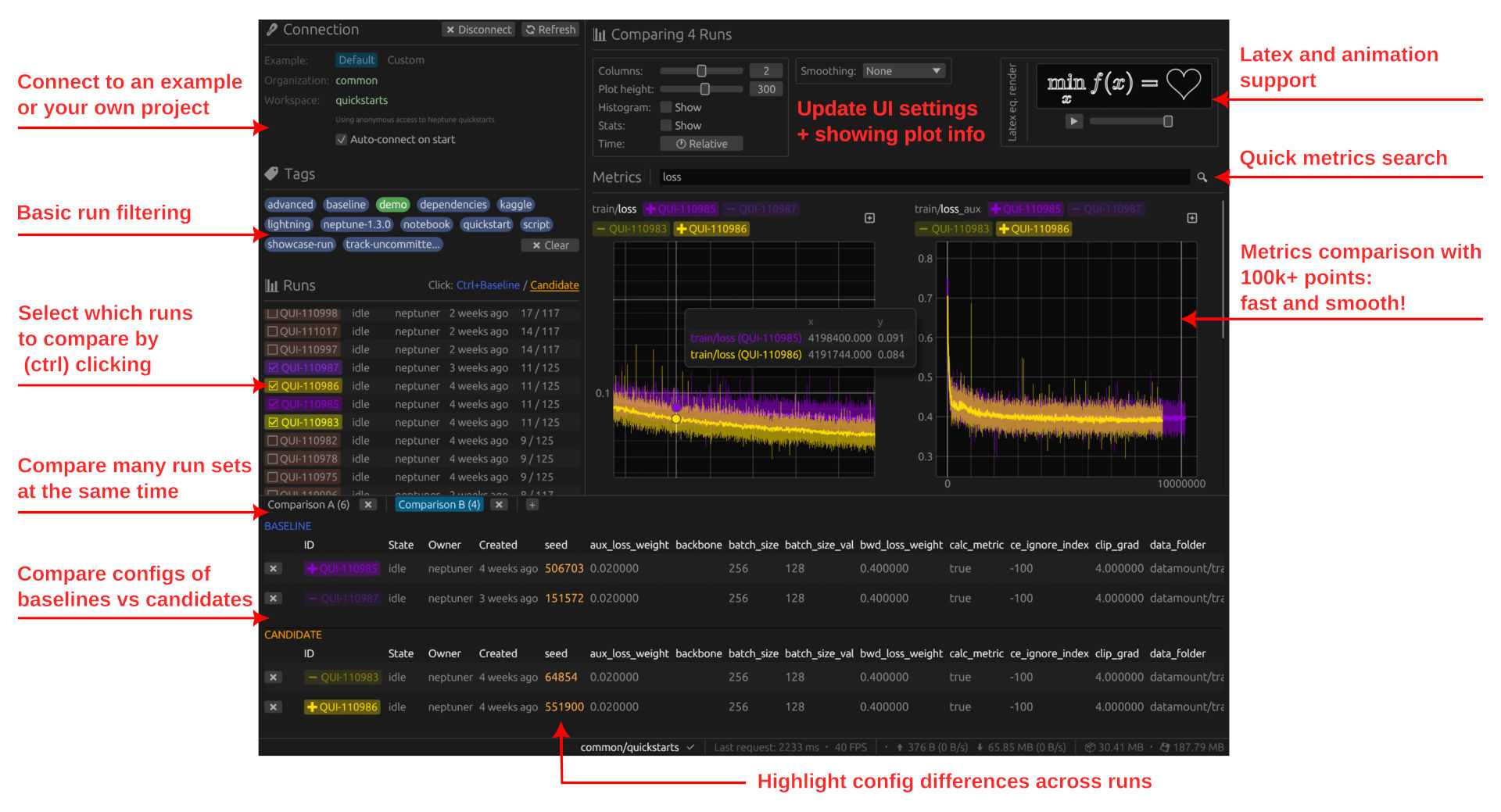The image size is (1501, 812).
Task: Click the Time Relative selector
Action: pyautogui.click(x=701, y=144)
